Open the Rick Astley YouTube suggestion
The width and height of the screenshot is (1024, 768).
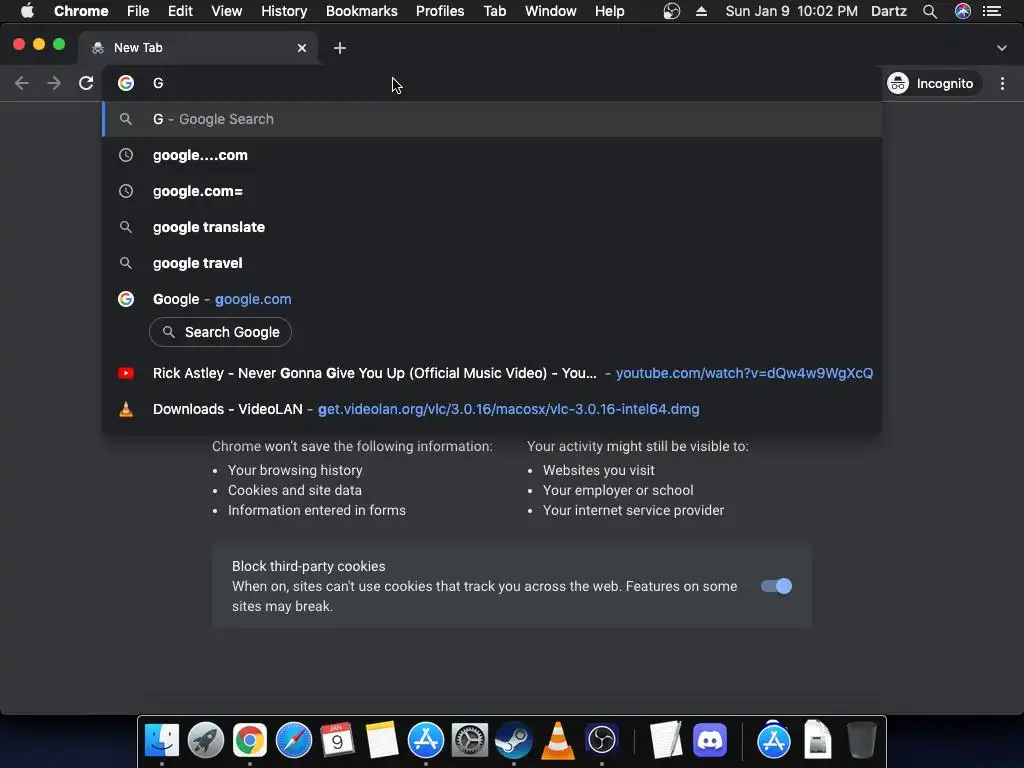coord(492,373)
